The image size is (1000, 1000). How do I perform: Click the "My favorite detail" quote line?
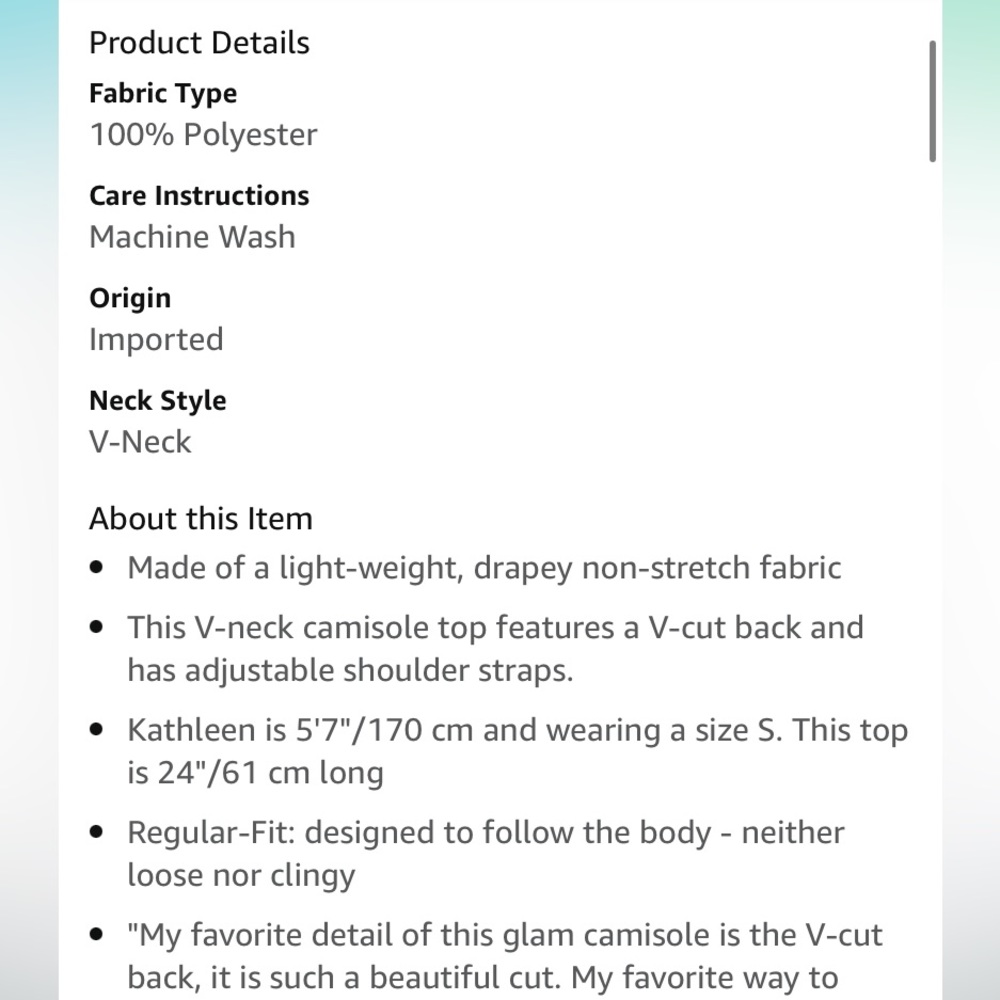pyautogui.click(x=505, y=936)
